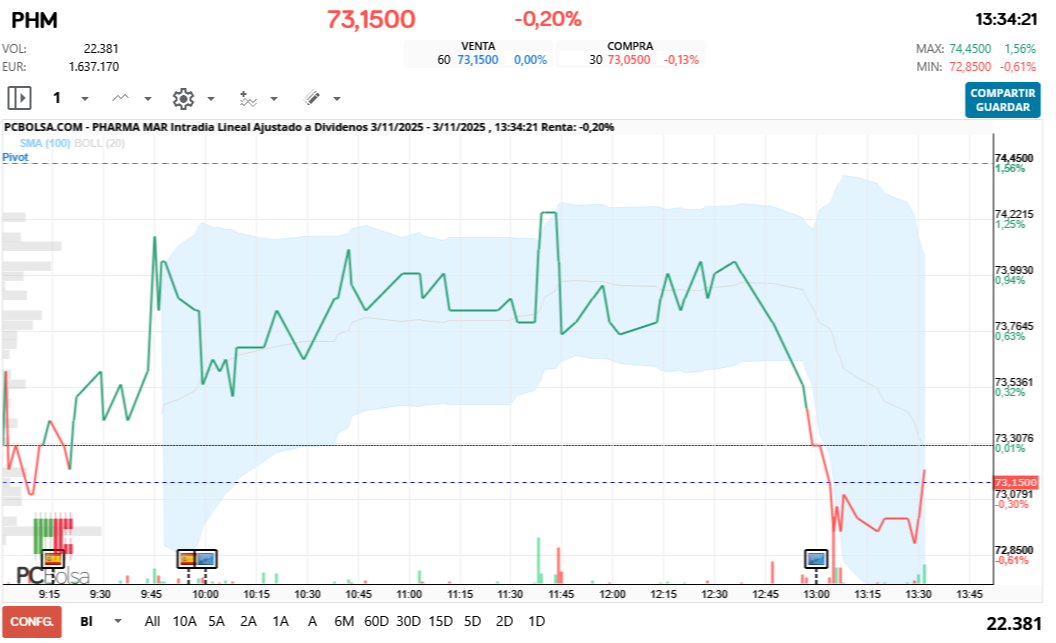Viewport: 1056px width, 643px height.
Task: Select the line chart type icon
Action: tap(120, 98)
